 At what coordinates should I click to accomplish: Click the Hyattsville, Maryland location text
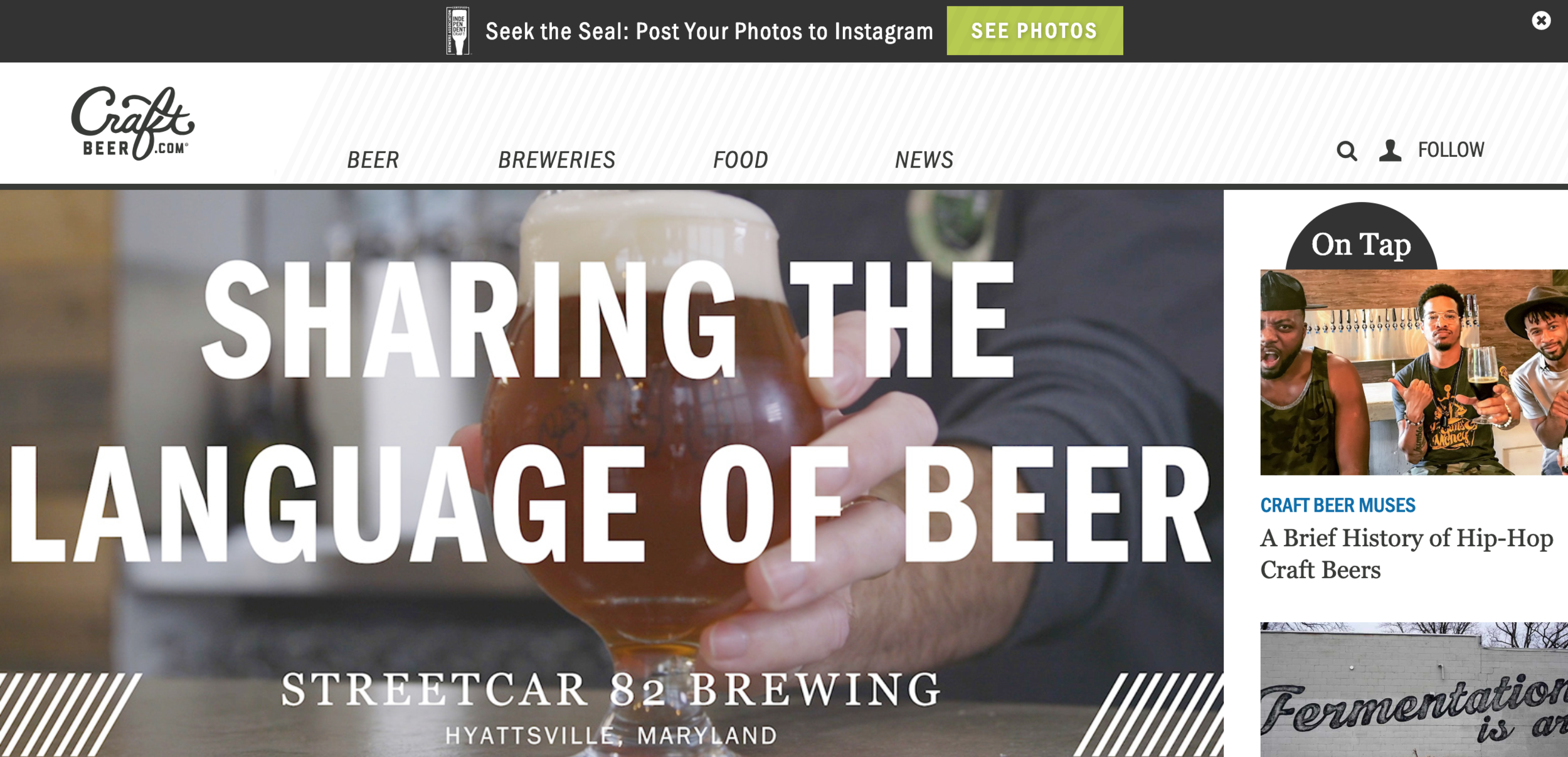pyautogui.click(x=612, y=736)
